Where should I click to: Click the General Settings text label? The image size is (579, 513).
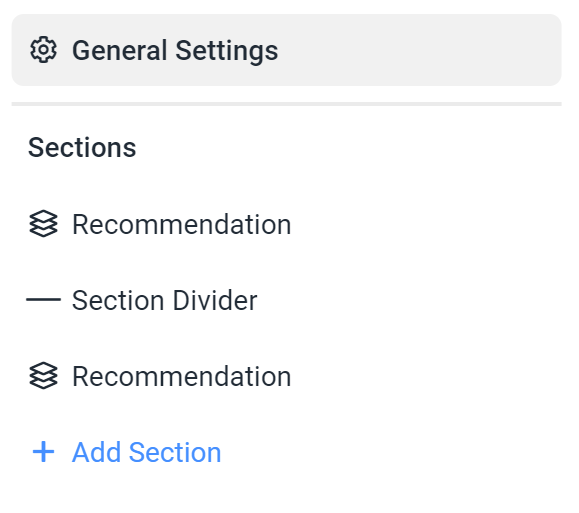point(175,51)
